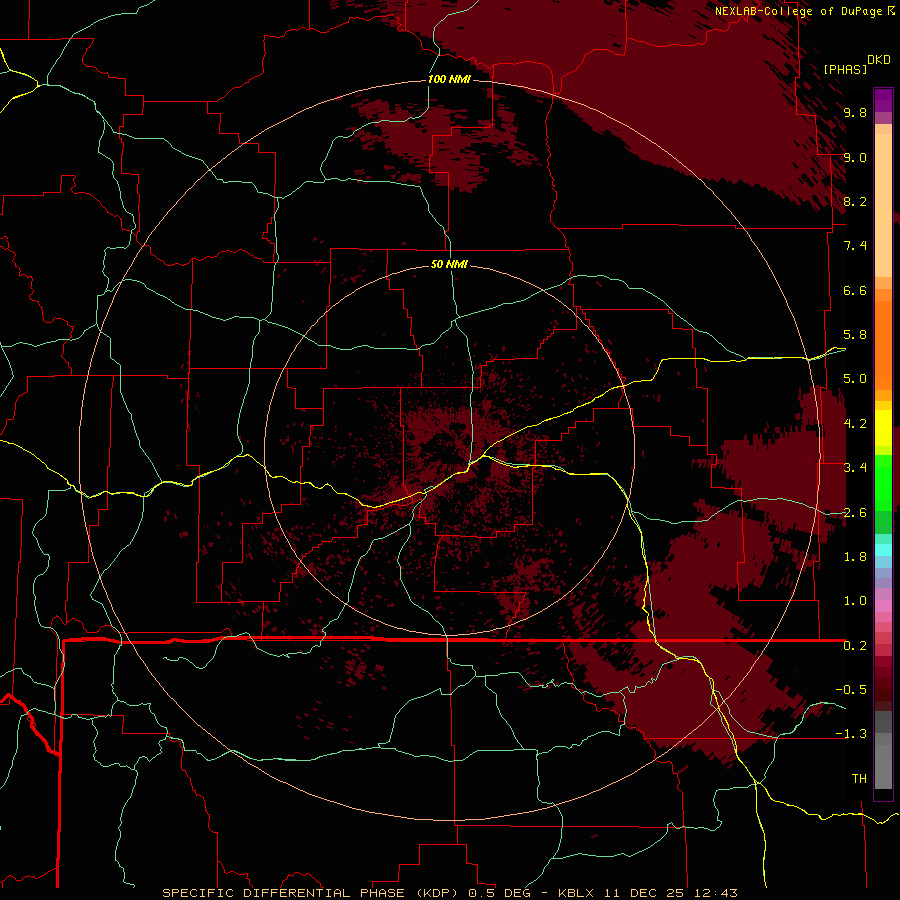The width and height of the screenshot is (900, 900).
Task: Click the -1.3 legend value
Action: point(851,734)
